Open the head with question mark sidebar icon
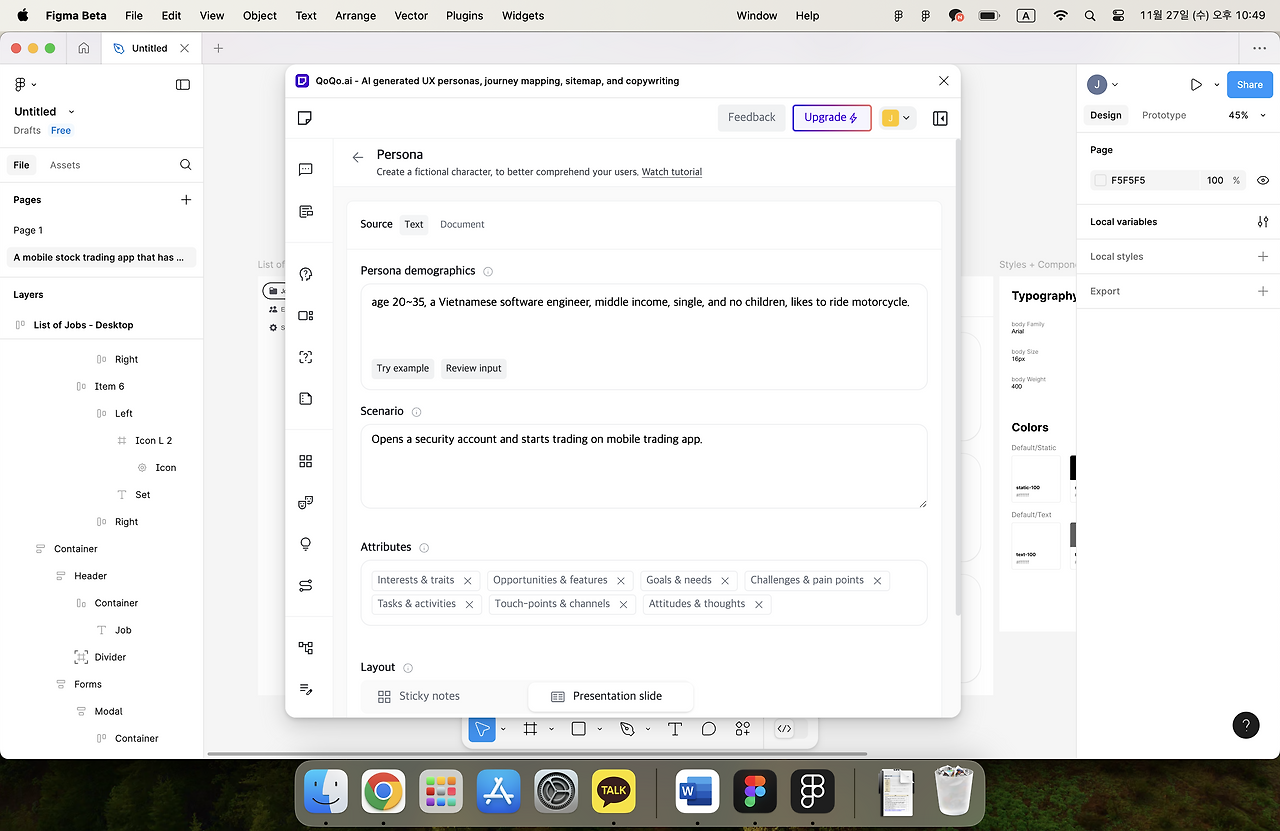 point(306,274)
